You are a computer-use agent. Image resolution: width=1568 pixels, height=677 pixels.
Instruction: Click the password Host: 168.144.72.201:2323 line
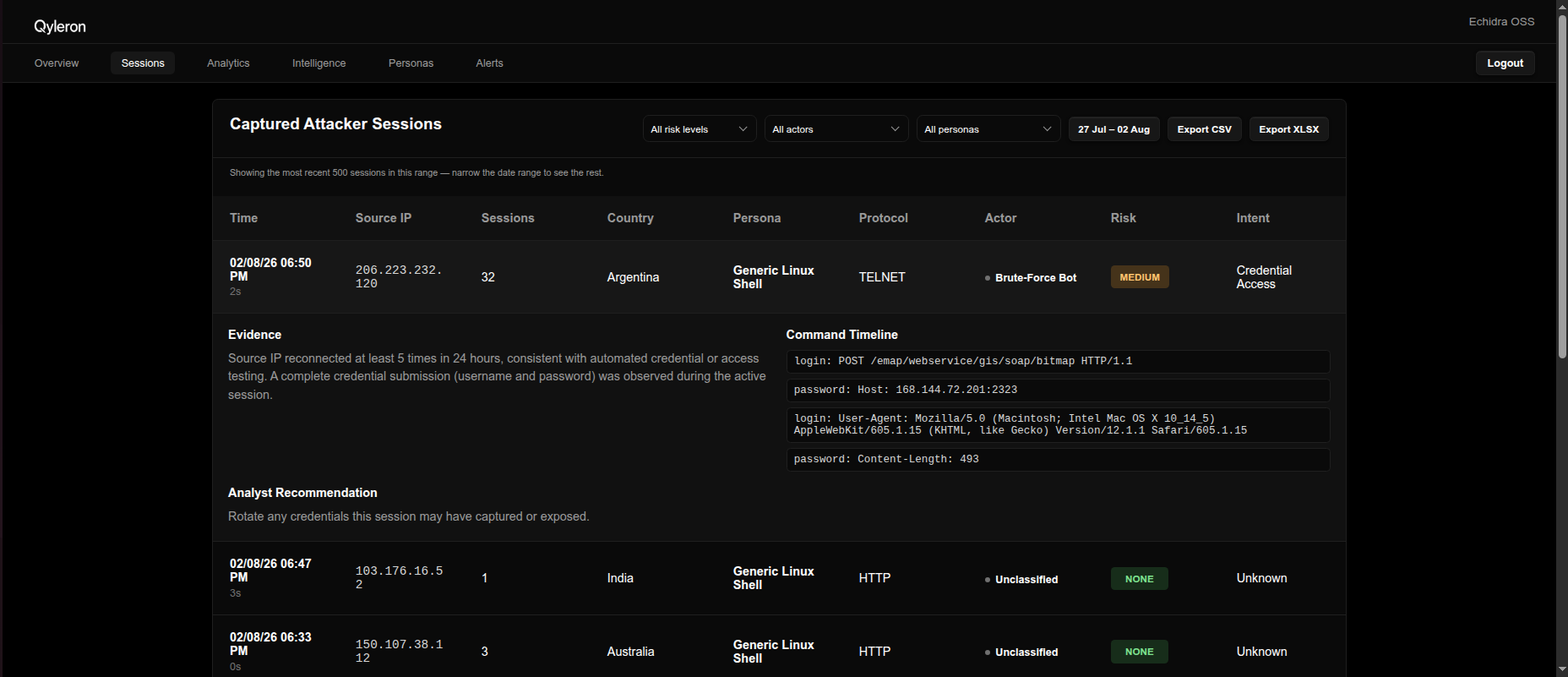tap(1058, 390)
